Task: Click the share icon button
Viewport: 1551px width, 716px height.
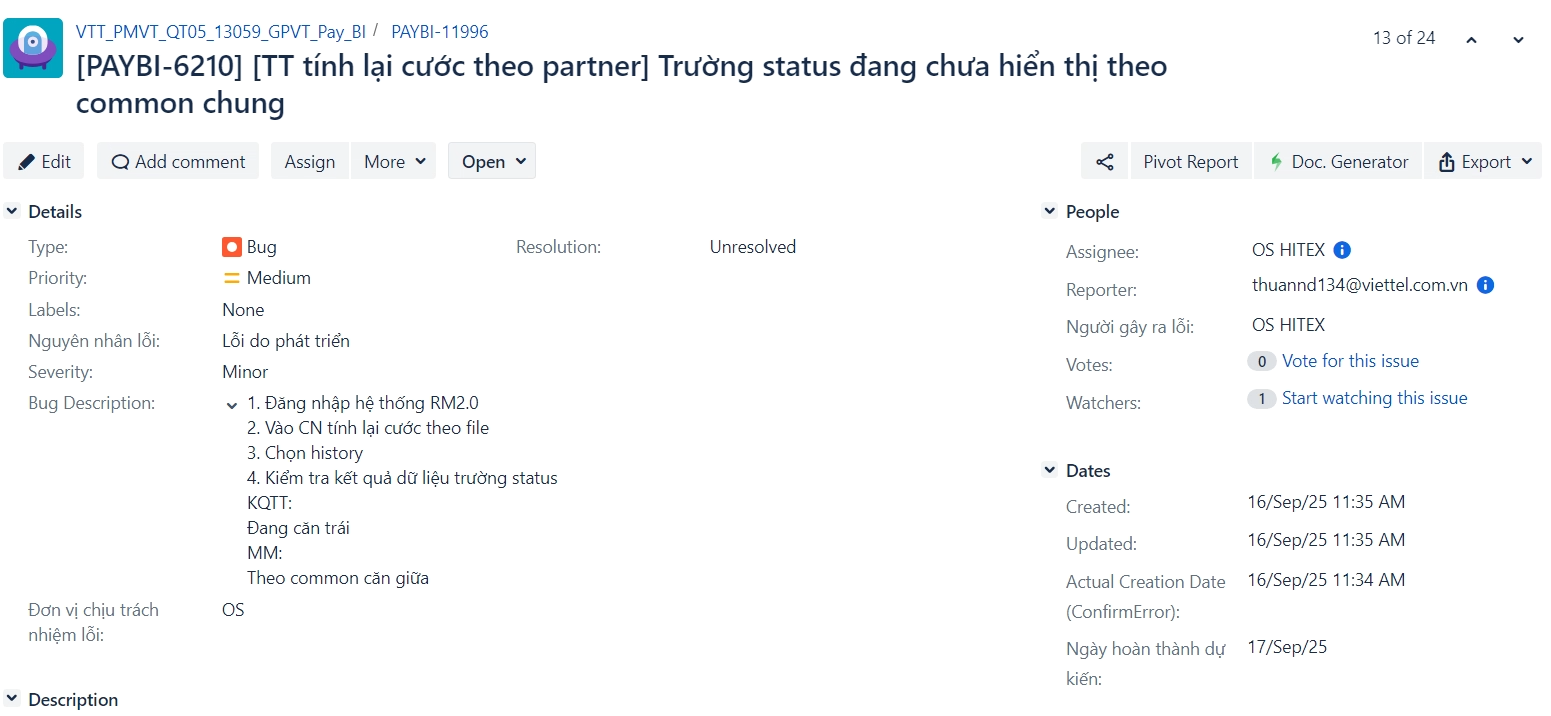Action: 1105,162
